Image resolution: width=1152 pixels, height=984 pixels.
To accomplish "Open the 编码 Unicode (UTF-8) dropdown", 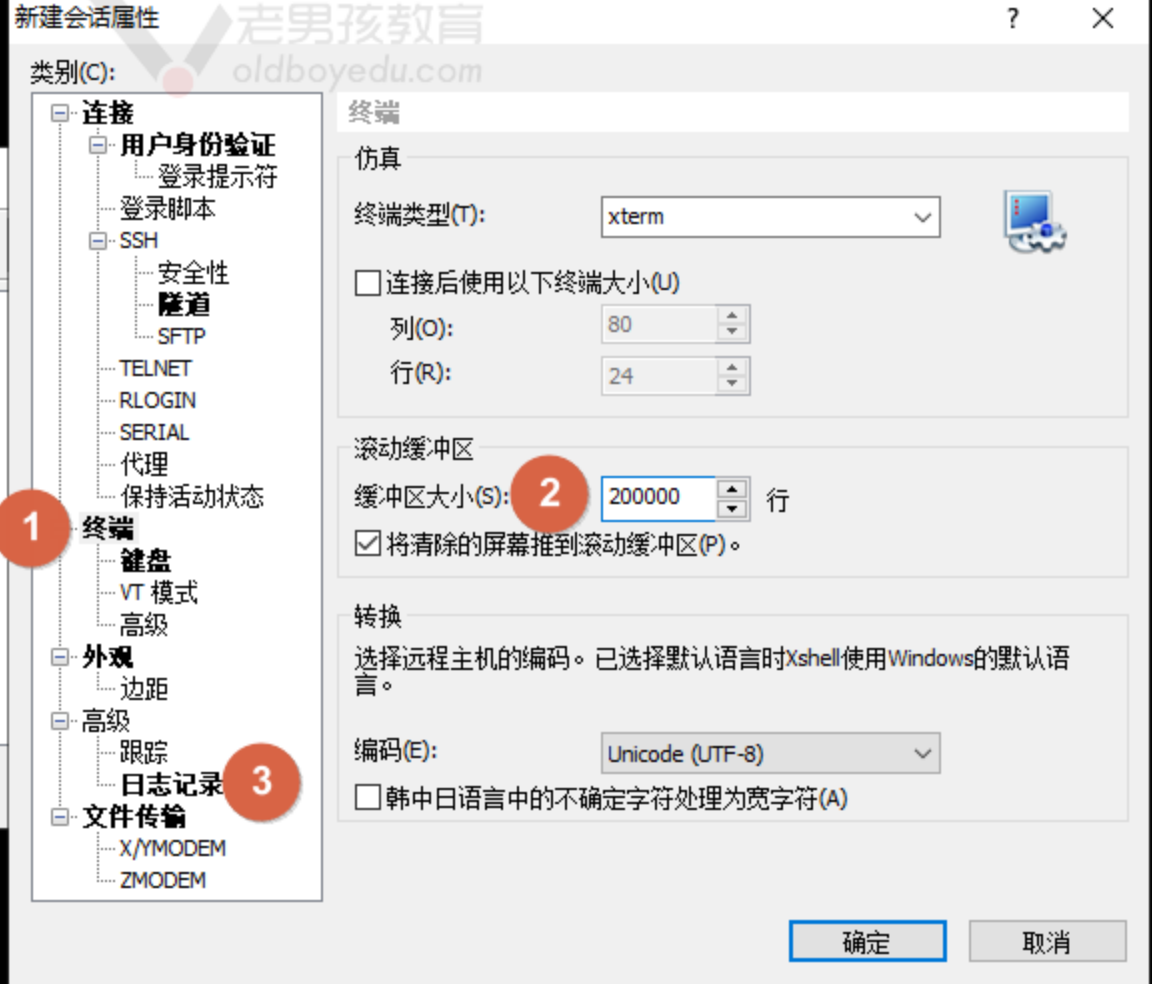I will click(x=770, y=754).
